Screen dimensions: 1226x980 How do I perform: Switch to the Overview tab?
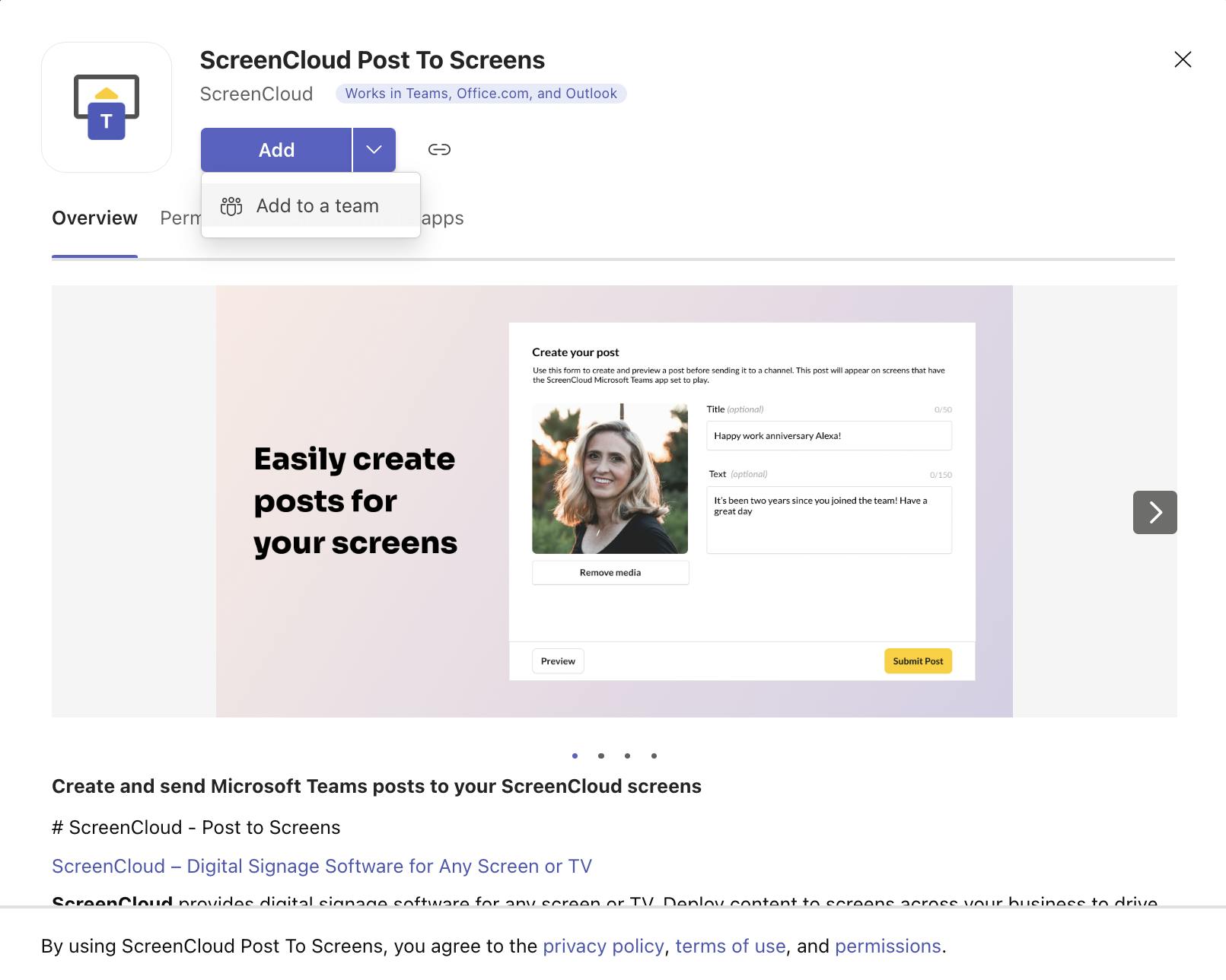94,218
